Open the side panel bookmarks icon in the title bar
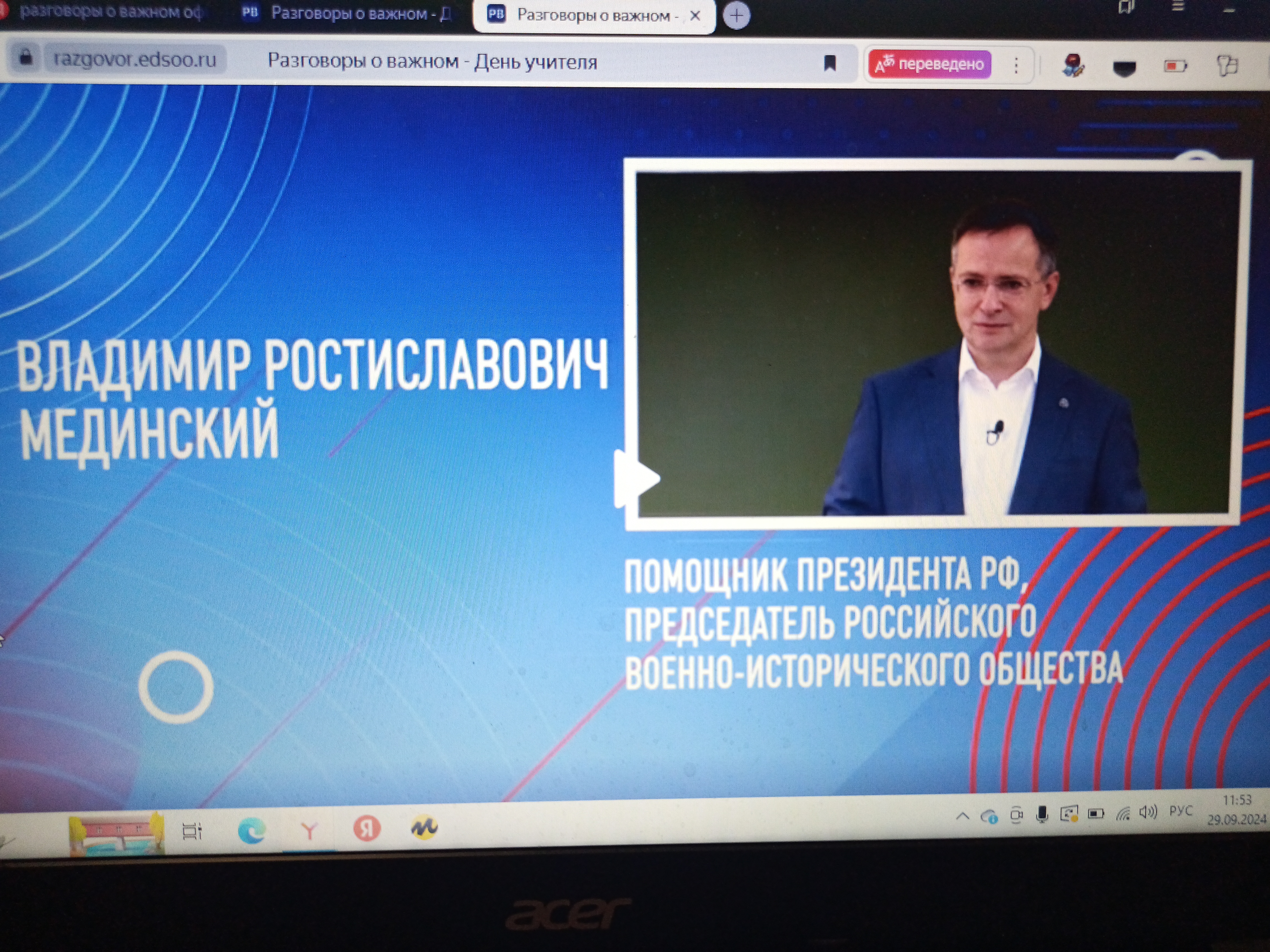The image size is (1270, 952). click(1126, 7)
